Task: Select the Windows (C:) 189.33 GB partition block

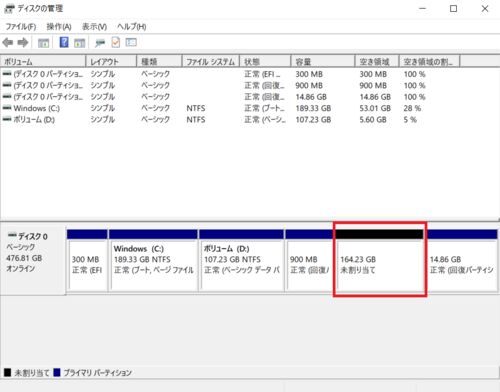Action: point(153,260)
